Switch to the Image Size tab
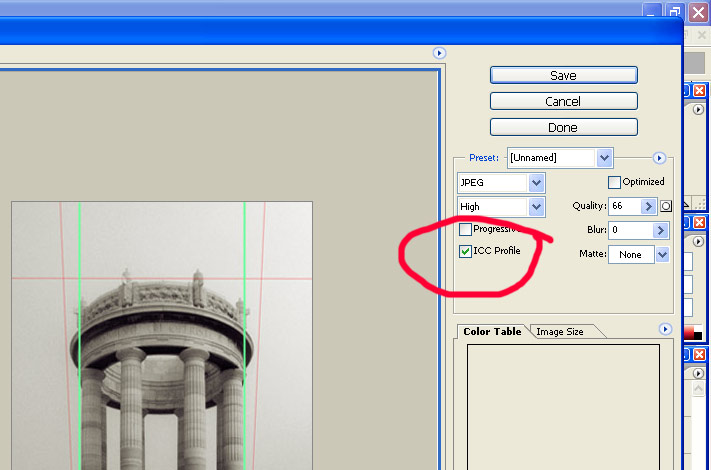The width and height of the screenshot is (711, 470). pos(560,331)
